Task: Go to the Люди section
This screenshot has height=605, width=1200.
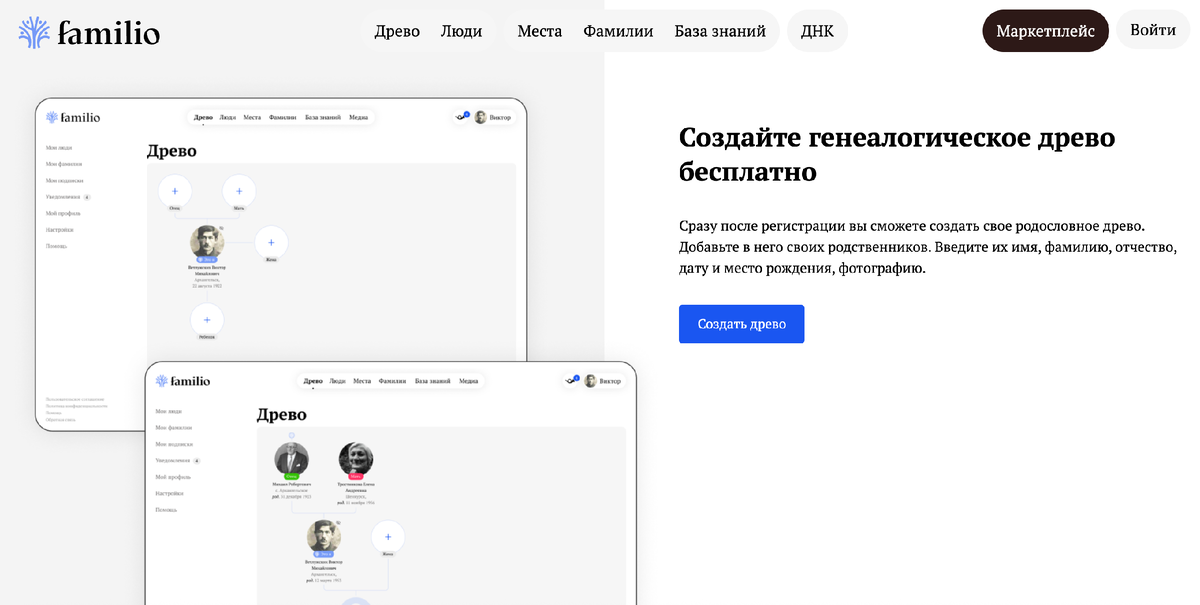Action: pos(462,31)
